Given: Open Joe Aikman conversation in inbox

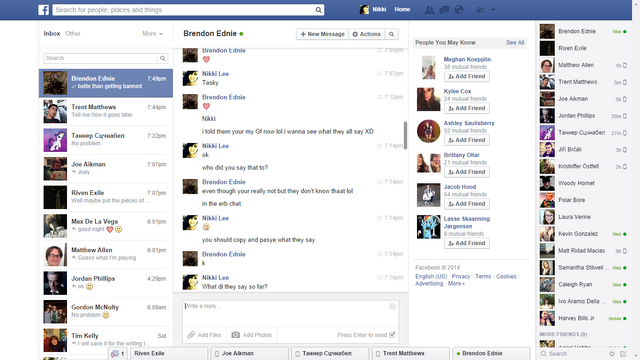Looking at the screenshot, I should click(106, 168).
